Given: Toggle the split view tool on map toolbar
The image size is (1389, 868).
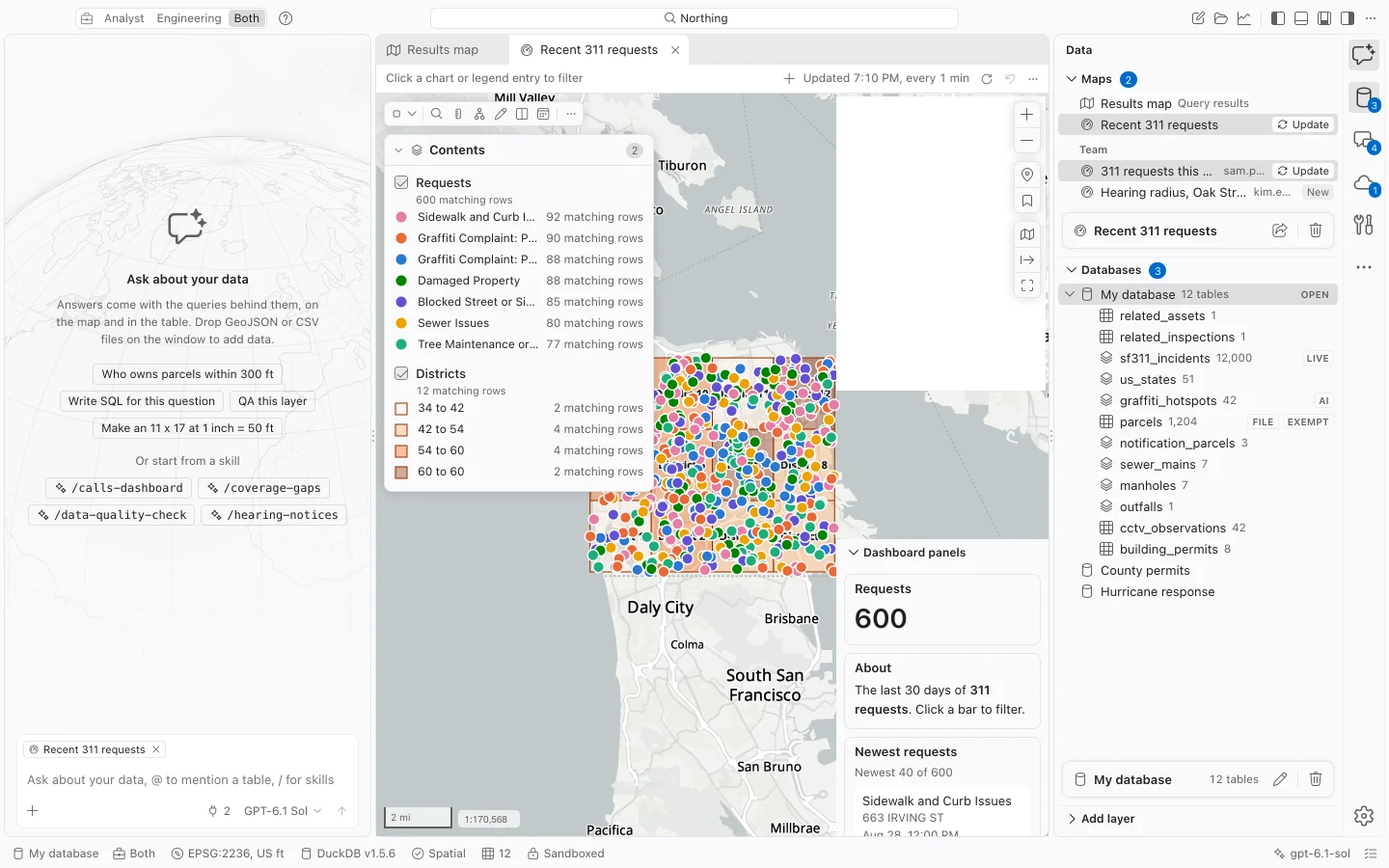Looking at the screenshot, I should click(522, 114).
